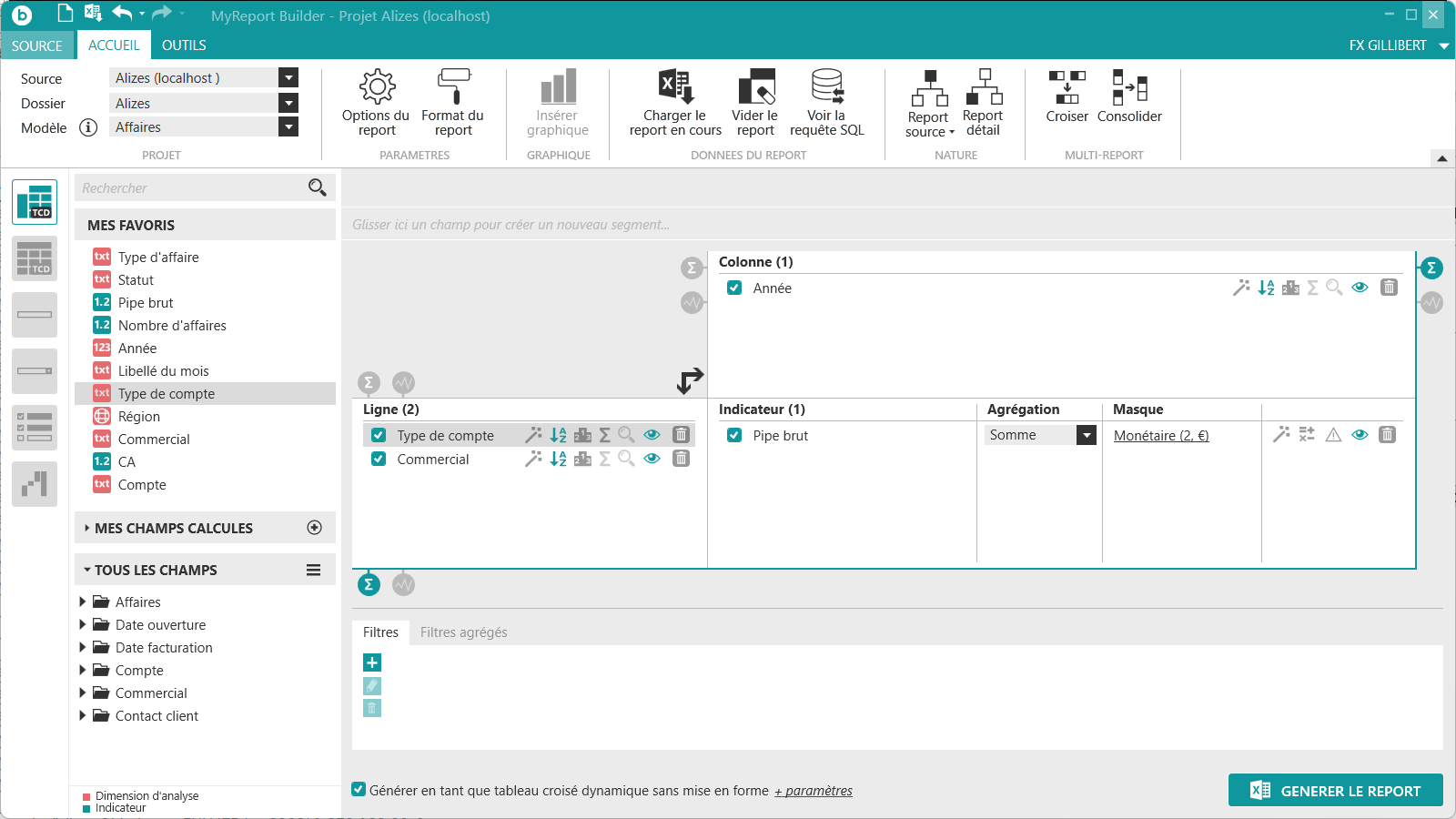Open the Somme aggregation dropdown
The image size is (1456, 819).
1086,436
